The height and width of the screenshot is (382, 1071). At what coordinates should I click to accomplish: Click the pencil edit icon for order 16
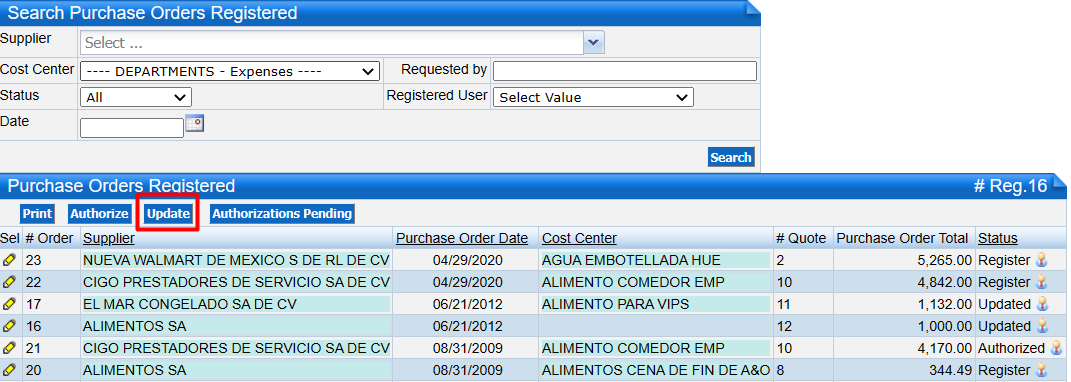click(9, 326)
